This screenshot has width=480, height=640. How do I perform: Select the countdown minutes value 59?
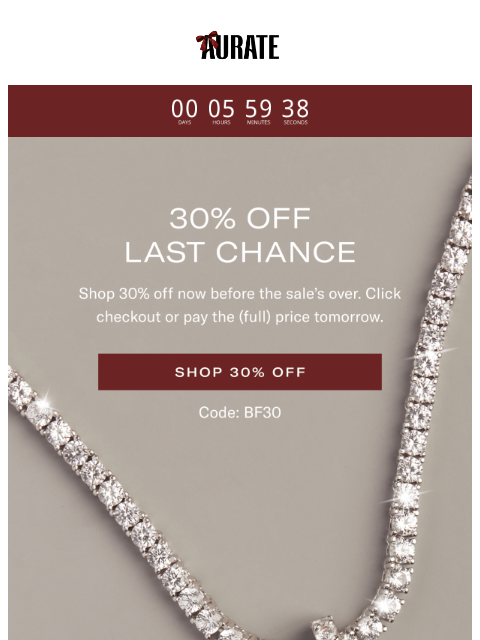pyautogui.click(x=258, y=109)
